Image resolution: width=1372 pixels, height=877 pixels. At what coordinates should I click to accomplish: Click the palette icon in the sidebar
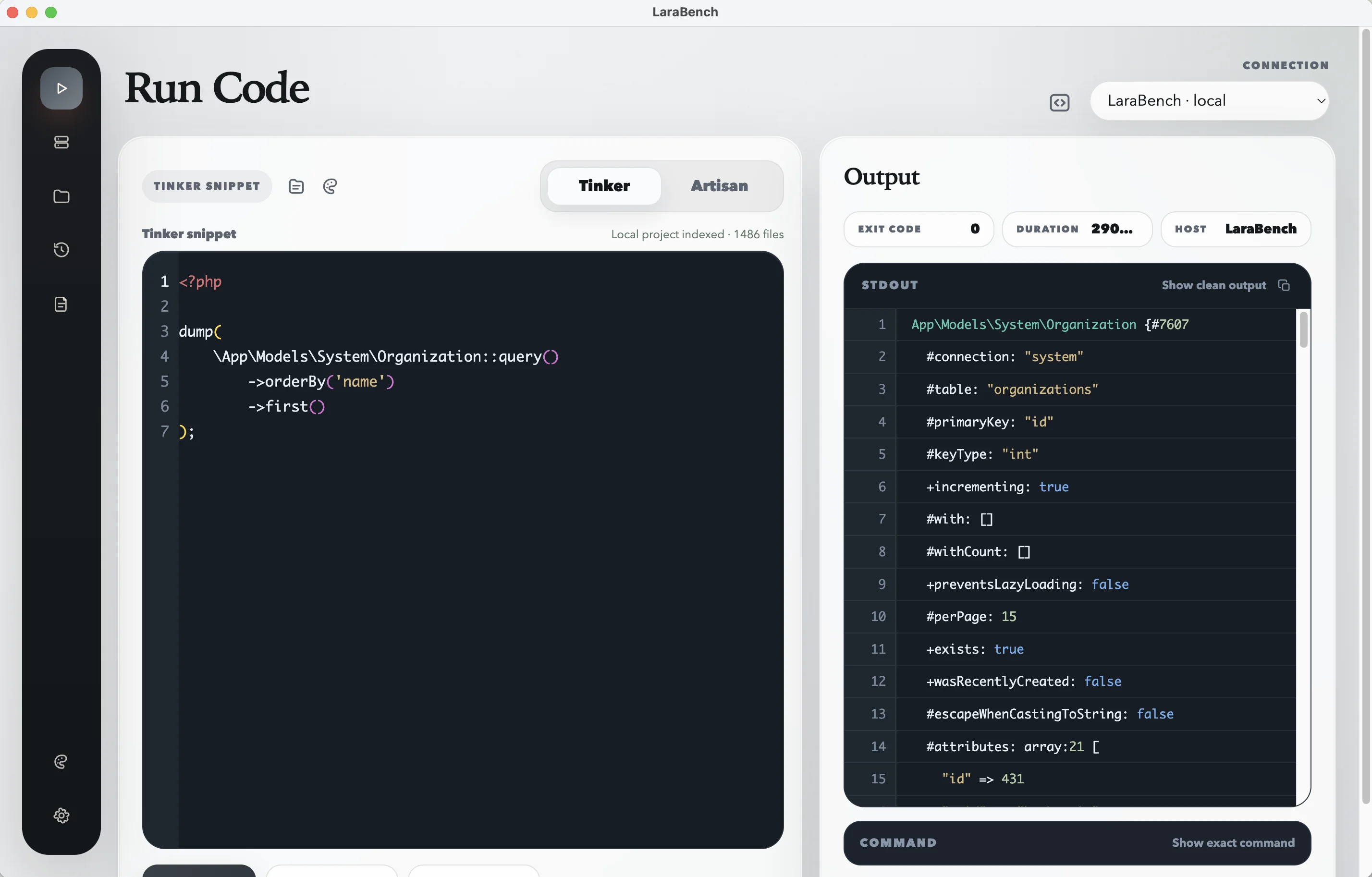point(61,761)
